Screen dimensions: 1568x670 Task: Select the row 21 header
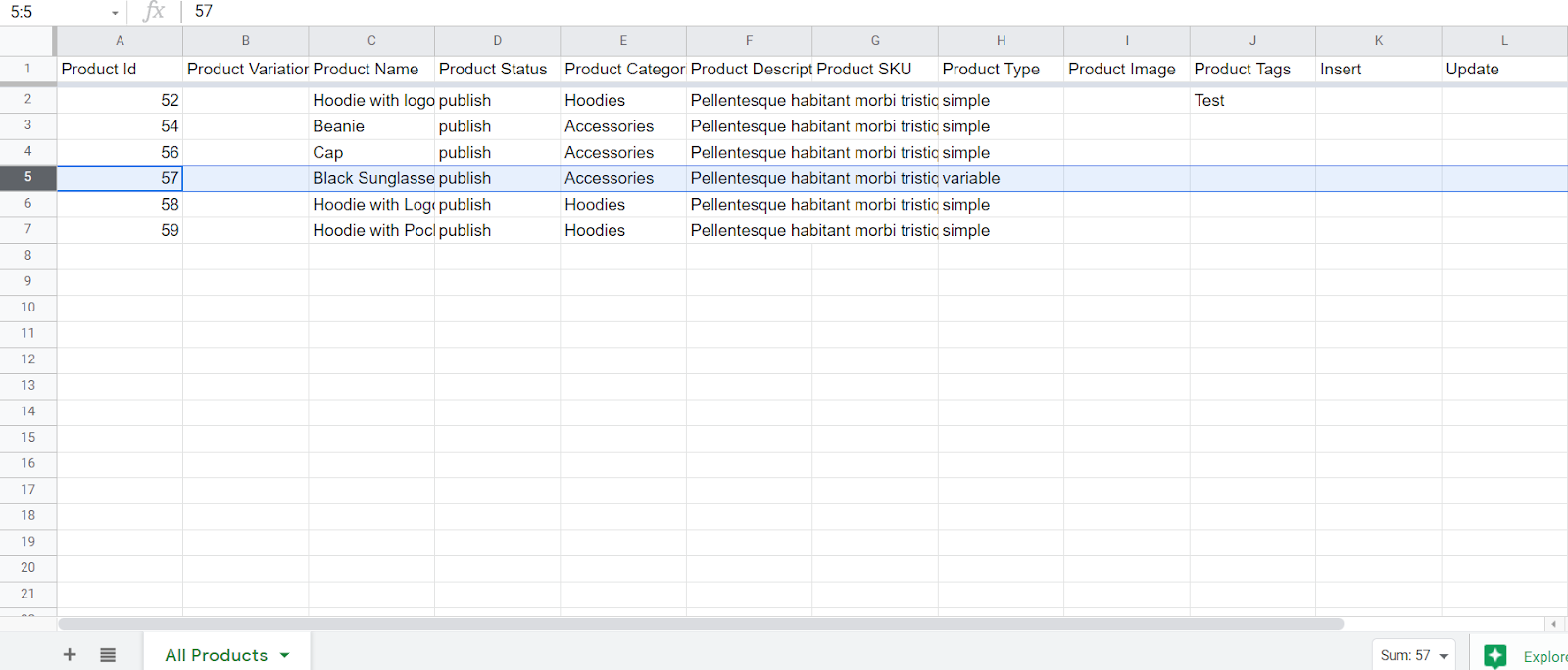tap(27, 594)
